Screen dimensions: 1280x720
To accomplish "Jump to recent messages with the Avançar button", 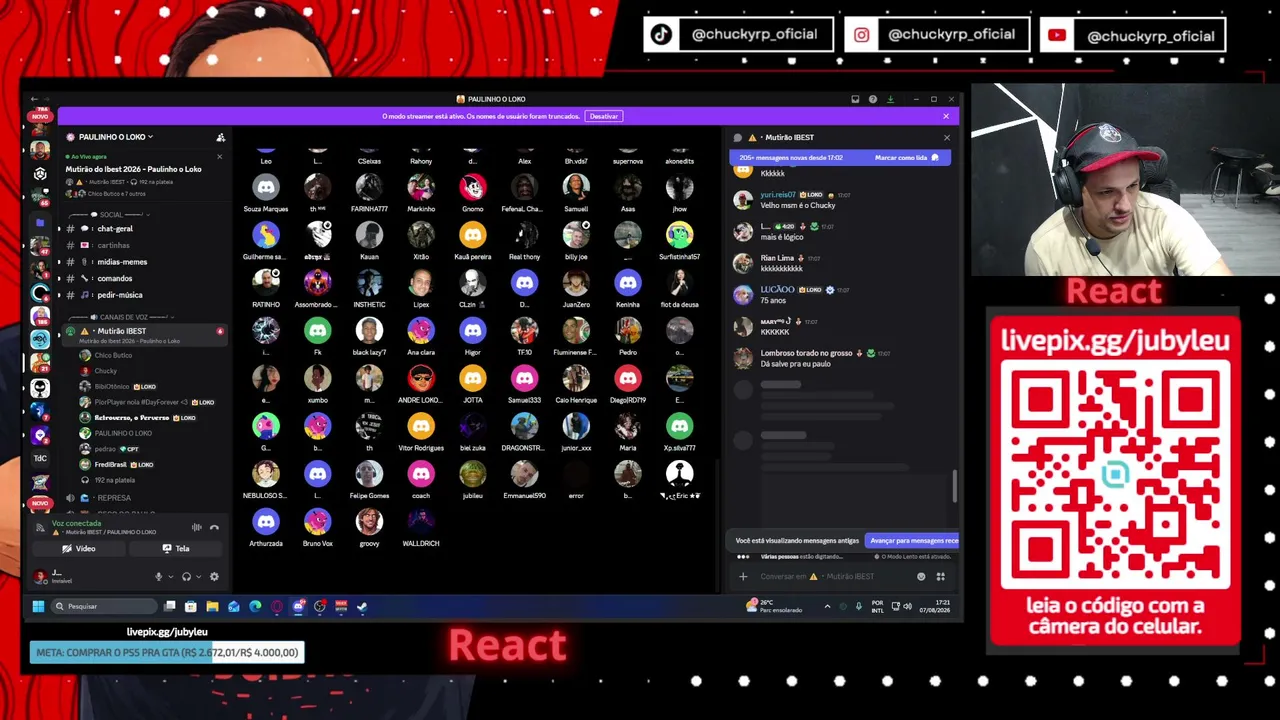I will point(913,541).
